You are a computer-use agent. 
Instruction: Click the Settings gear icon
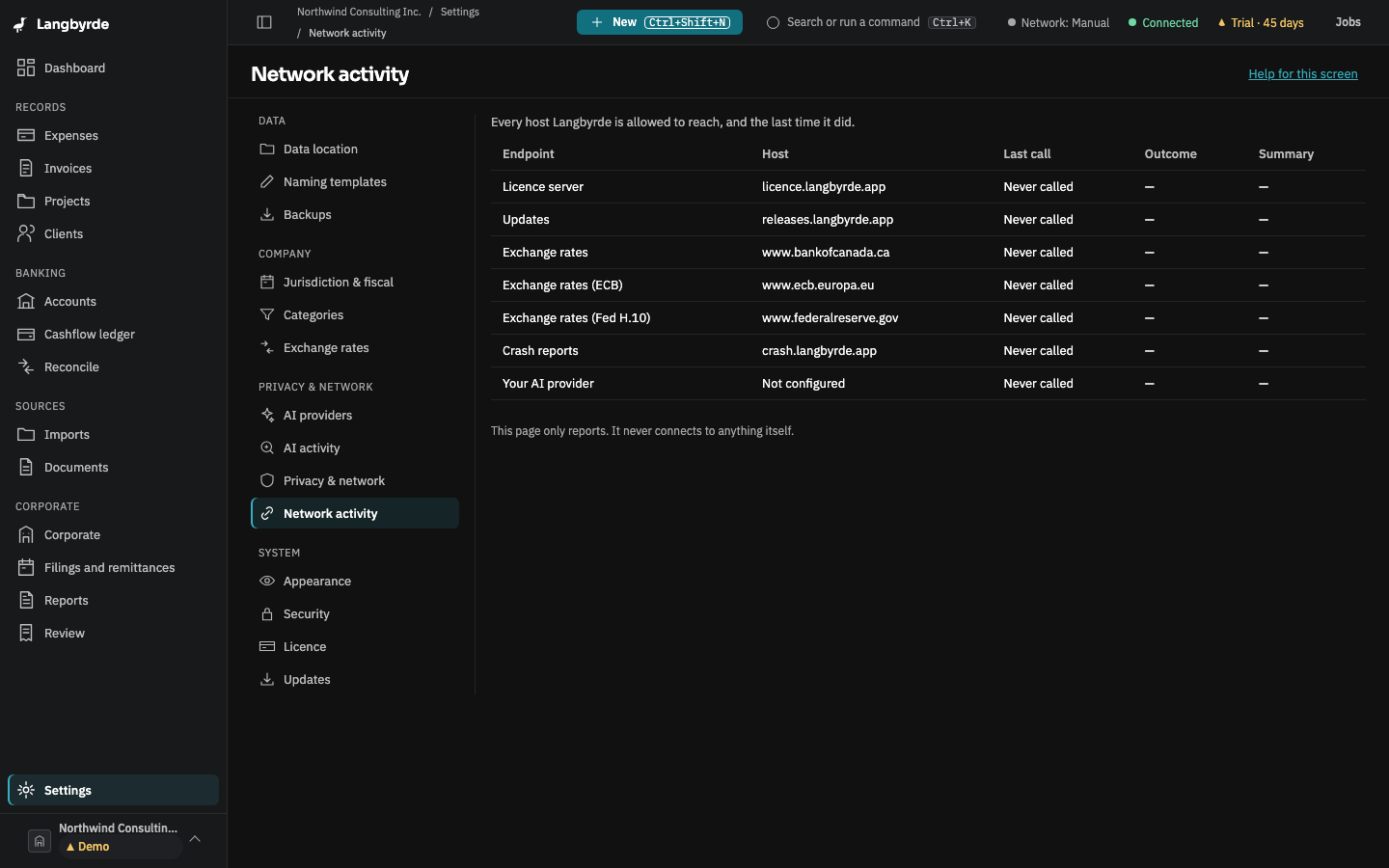tap(26, 790)
